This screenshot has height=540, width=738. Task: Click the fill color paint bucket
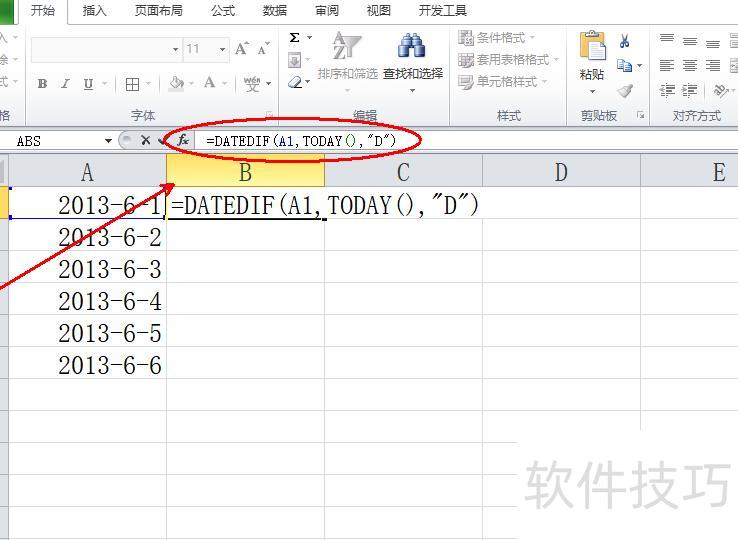[x=176, y=83]
